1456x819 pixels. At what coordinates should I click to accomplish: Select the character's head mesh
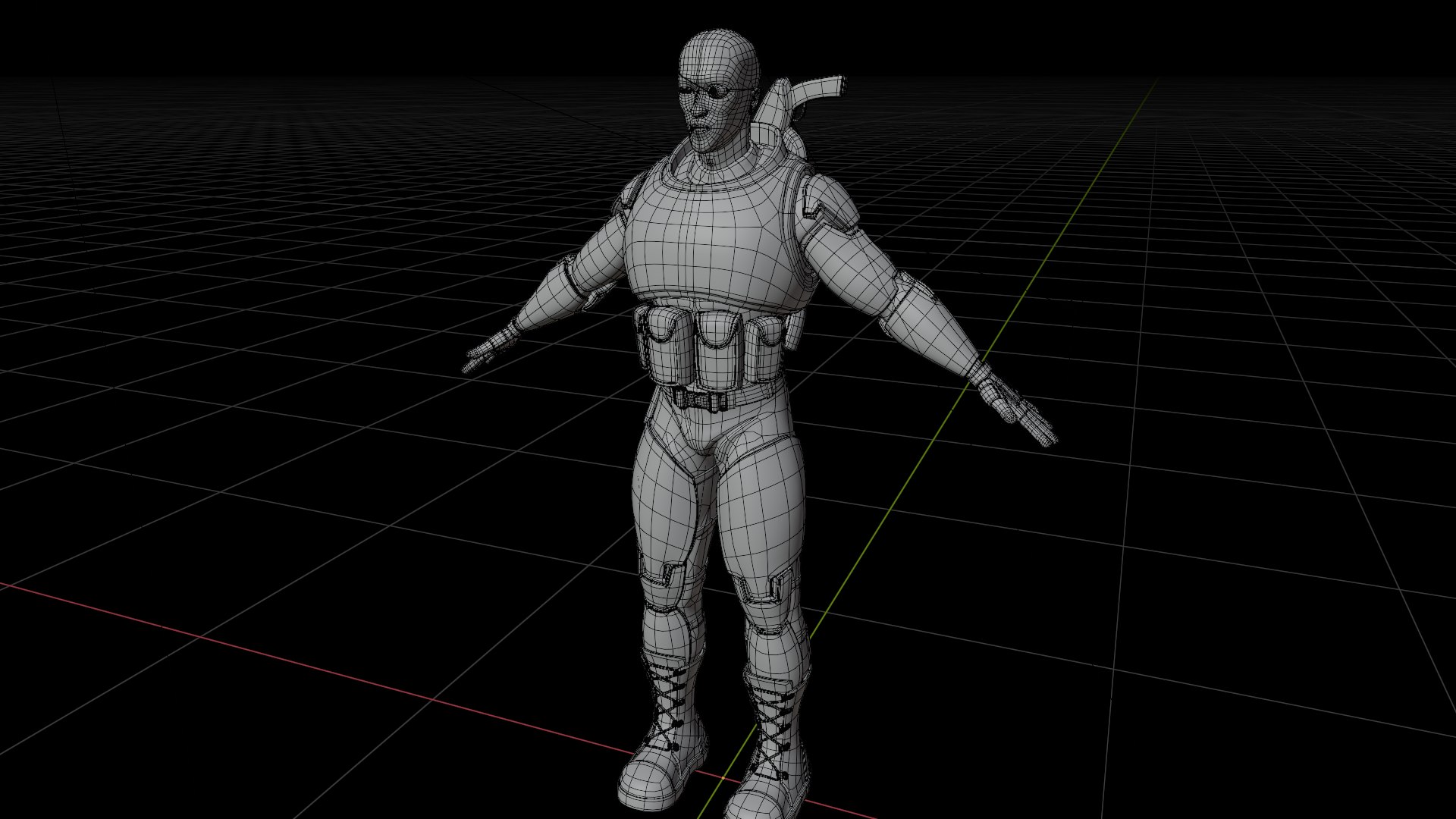pos(717,93)
